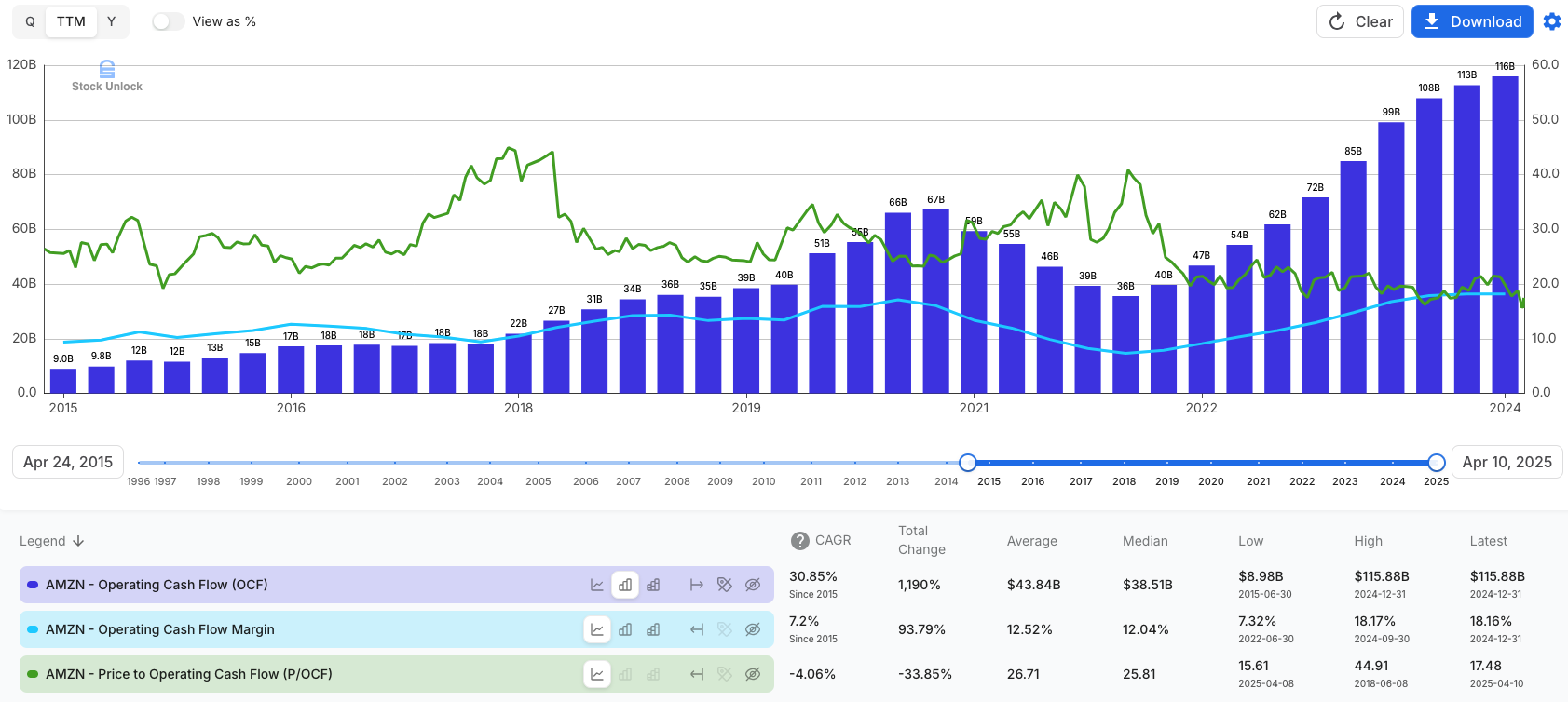Click the -33.85% total change value

[x=925, y=674]
